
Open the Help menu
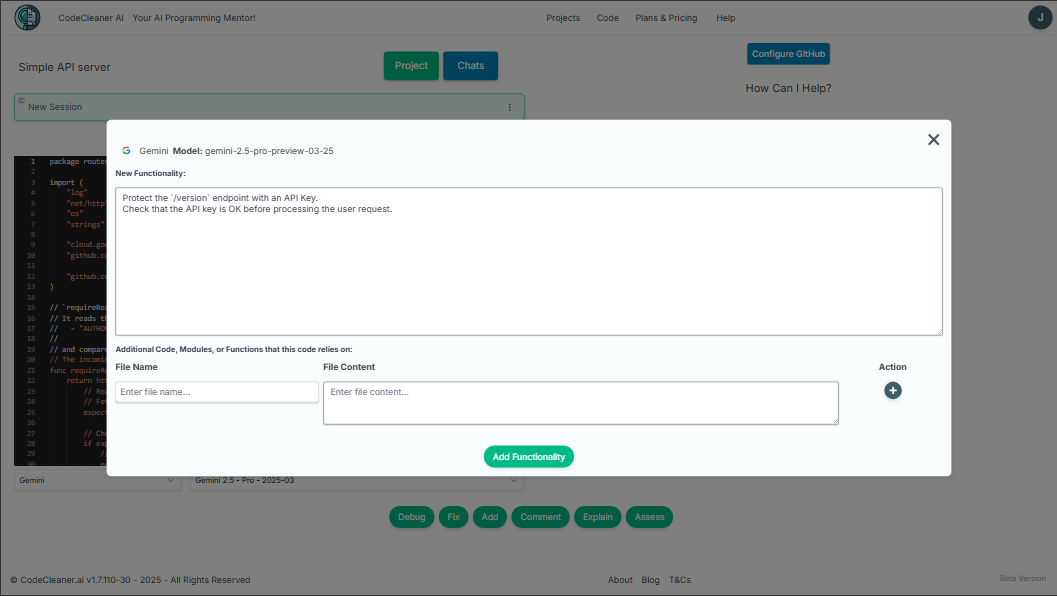pos(725,18)
